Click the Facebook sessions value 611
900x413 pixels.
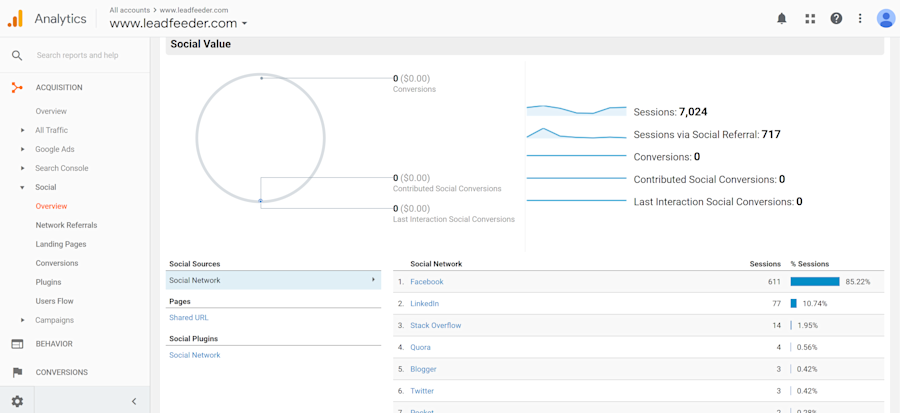coord(774,282)
